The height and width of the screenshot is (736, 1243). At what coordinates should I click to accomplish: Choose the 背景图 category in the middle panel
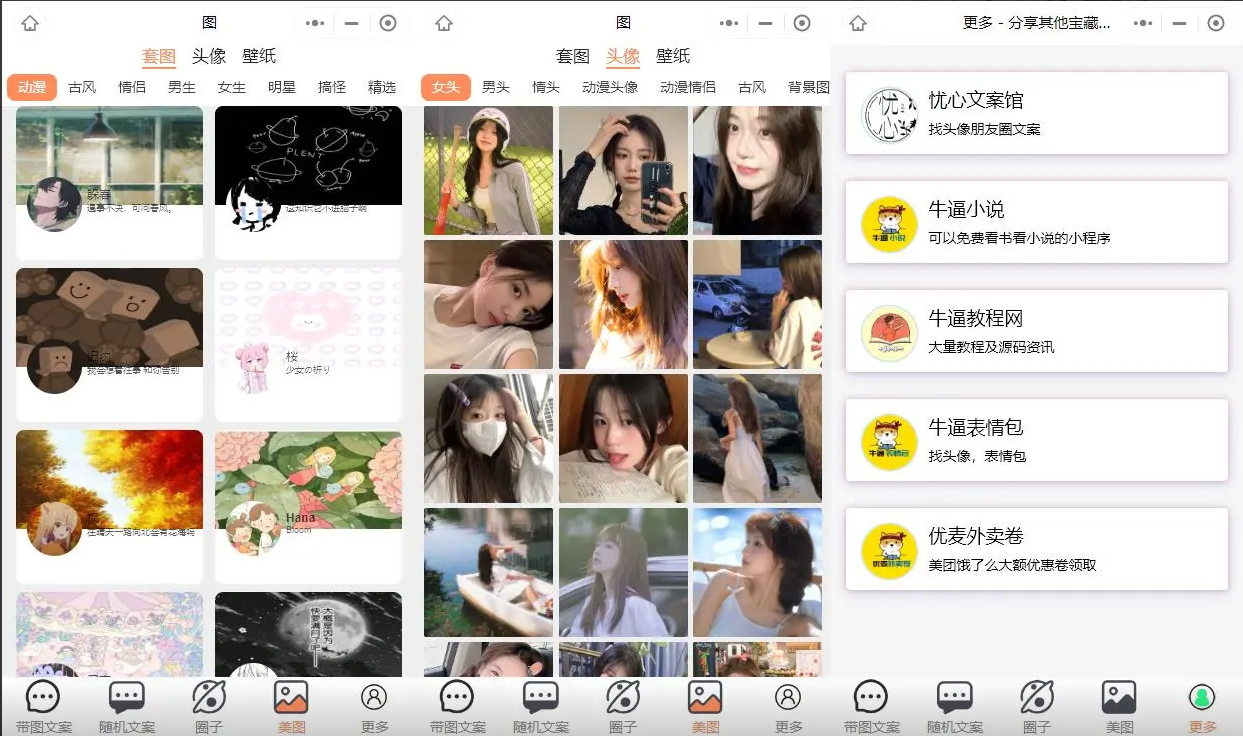coord(808,87)
